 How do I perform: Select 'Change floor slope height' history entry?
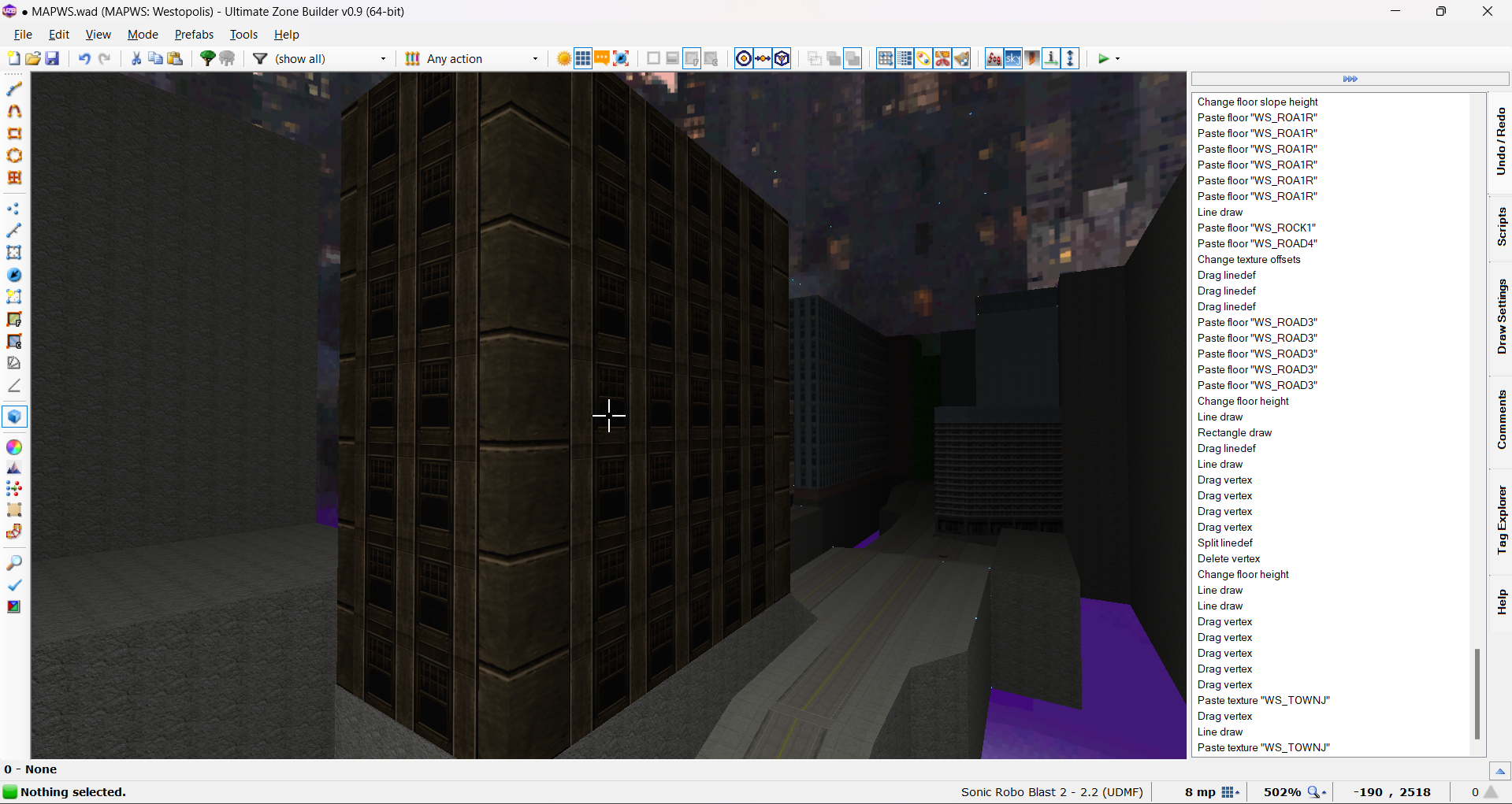coord(1258,102)
